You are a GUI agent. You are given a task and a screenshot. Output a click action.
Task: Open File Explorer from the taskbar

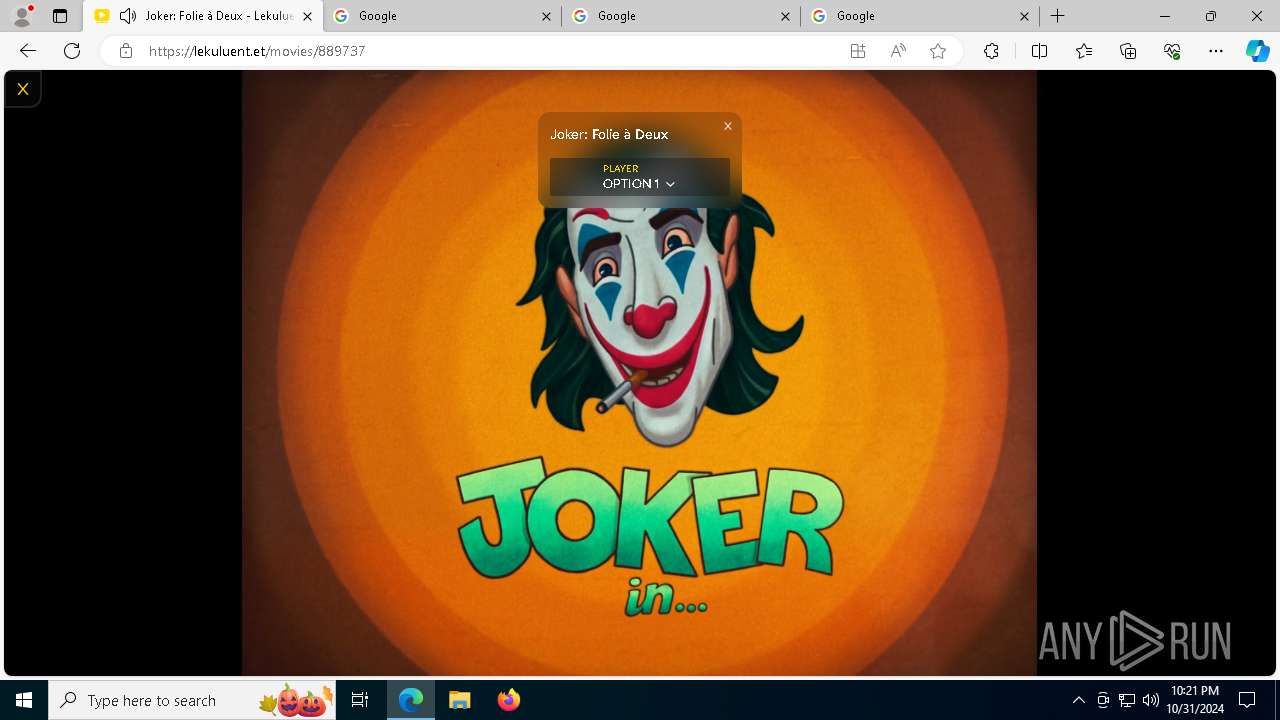click(x=459, y=700)
